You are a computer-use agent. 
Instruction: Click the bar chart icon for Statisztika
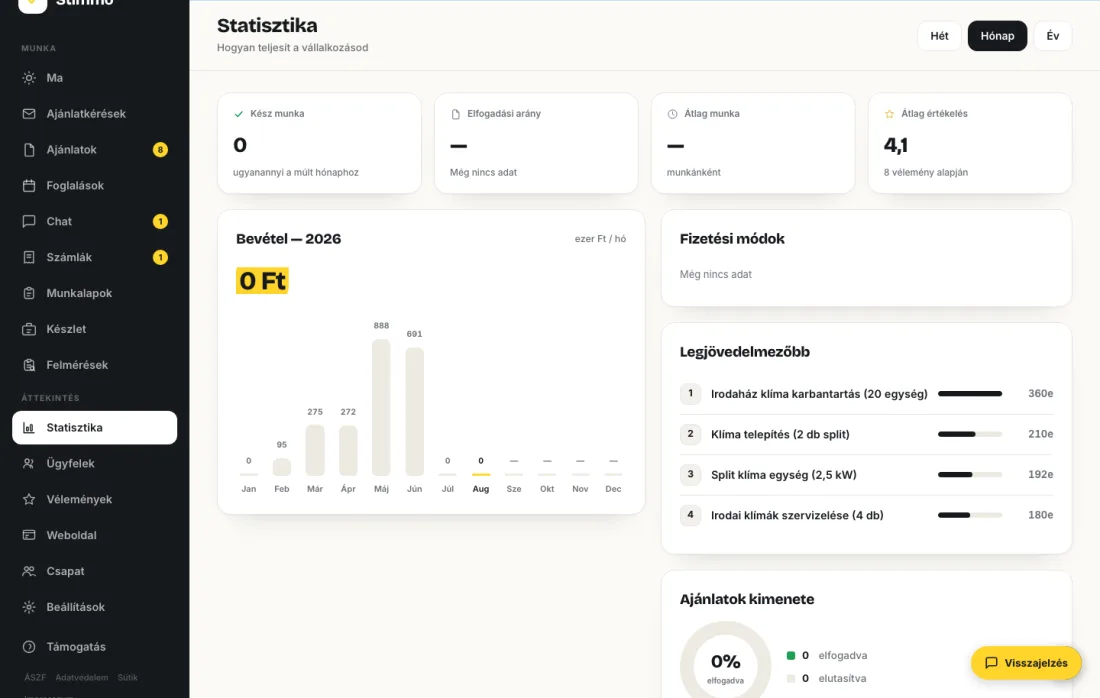point(29,427)
